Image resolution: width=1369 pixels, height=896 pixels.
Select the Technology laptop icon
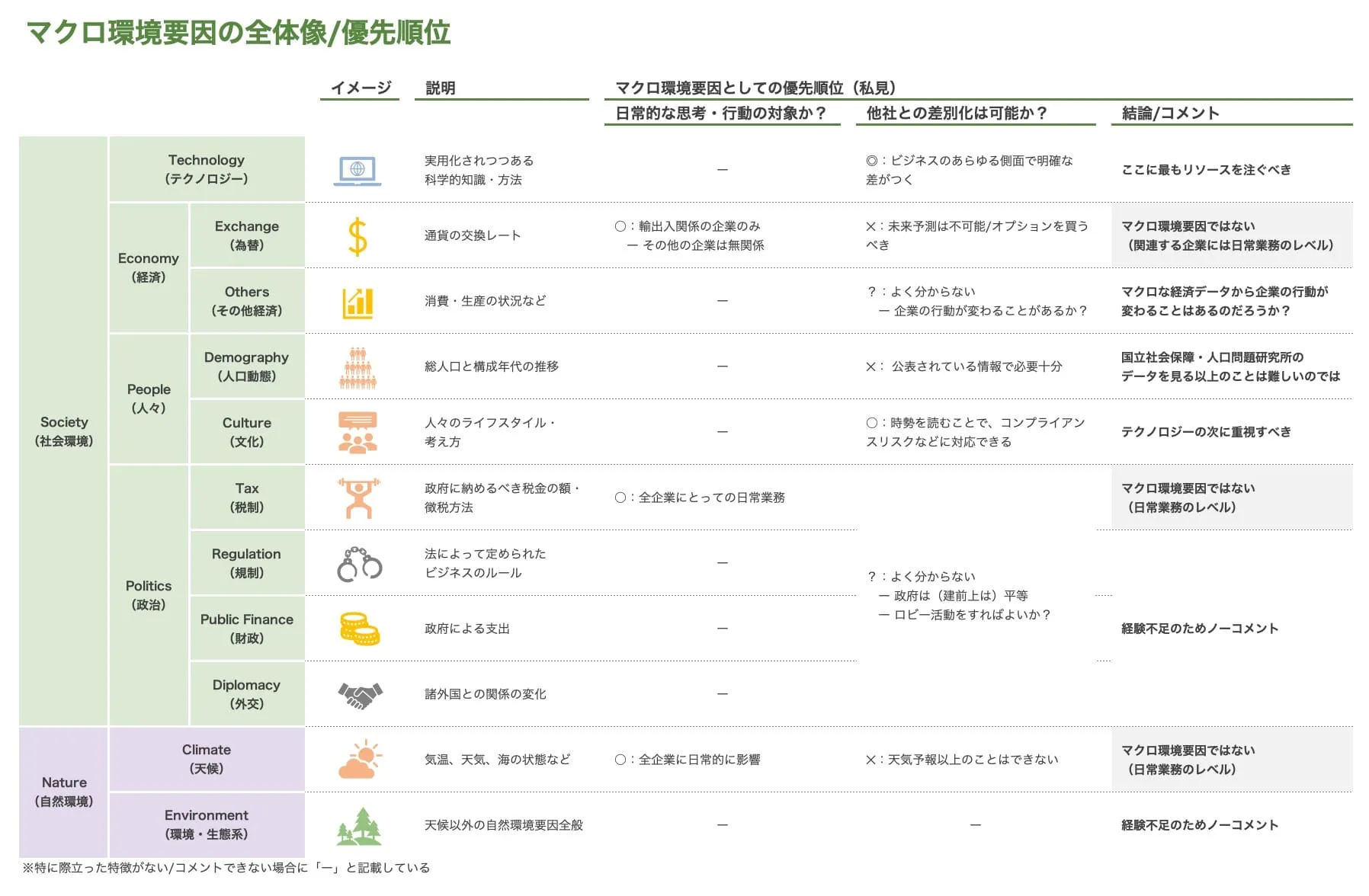359,169
